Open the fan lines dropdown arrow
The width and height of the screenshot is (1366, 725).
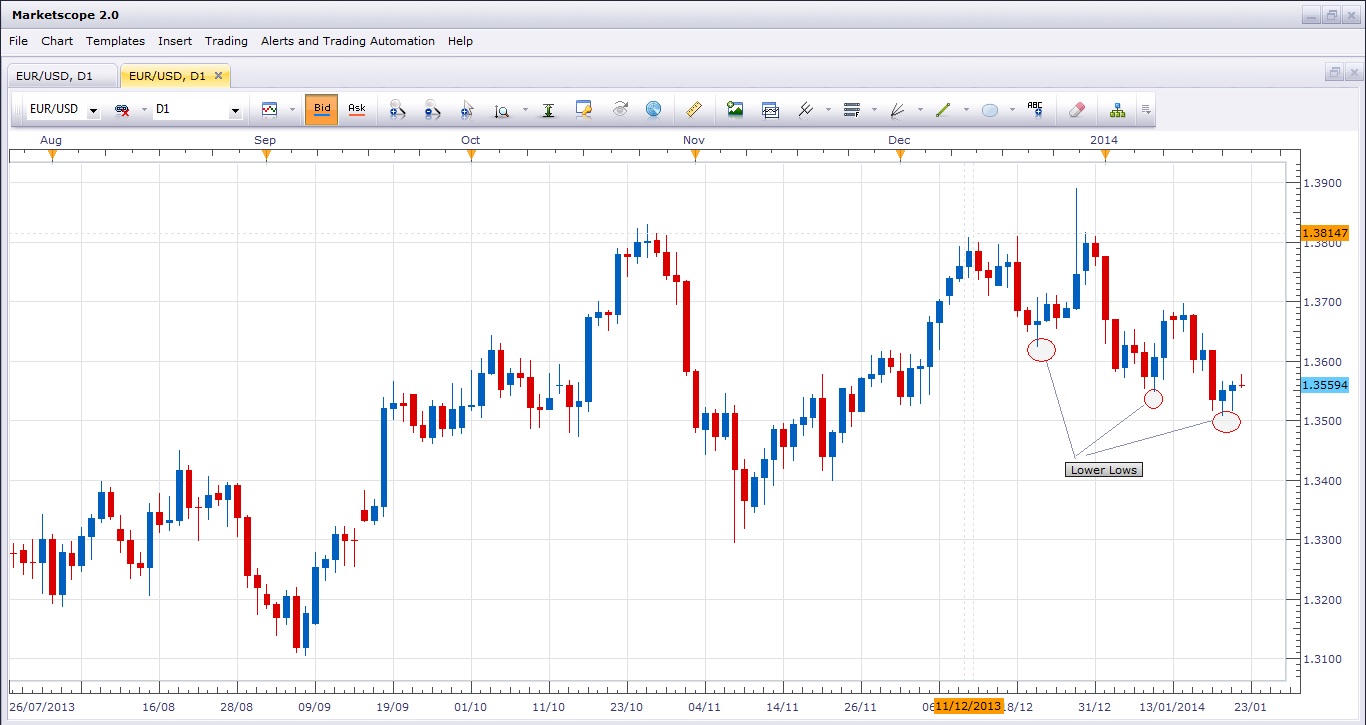[x=920, y=110]
